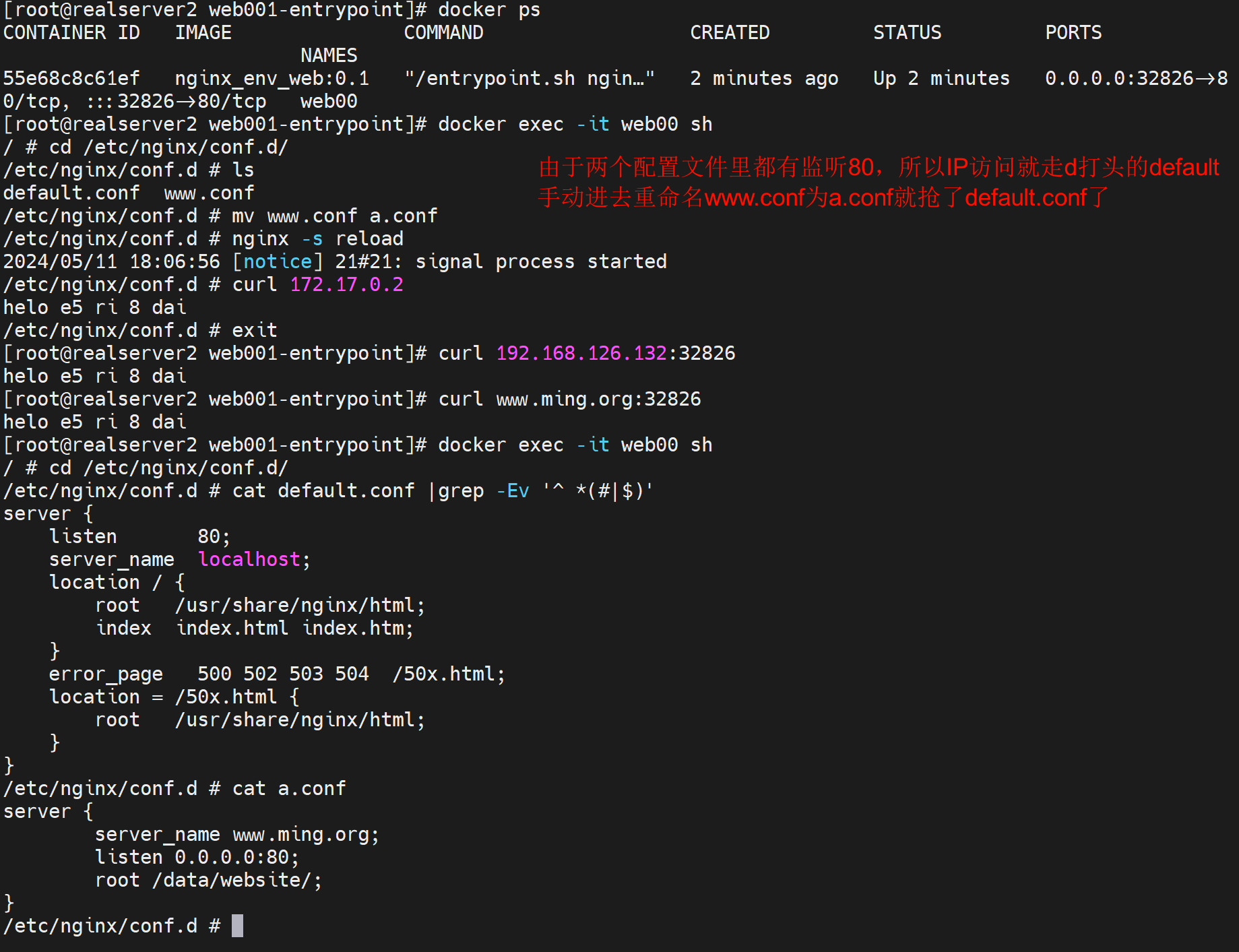Click the filename www.conf
The width and height of the screenshot is (1239, 952).
[x=208, y=192]
